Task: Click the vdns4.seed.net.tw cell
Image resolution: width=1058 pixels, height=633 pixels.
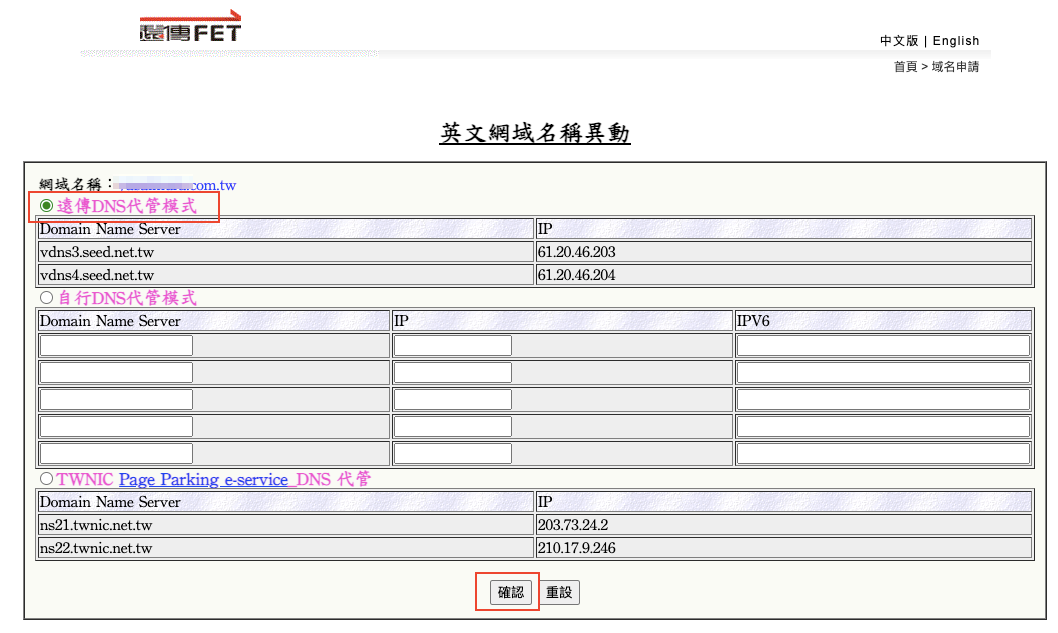Action: click(x=285, y=275)
